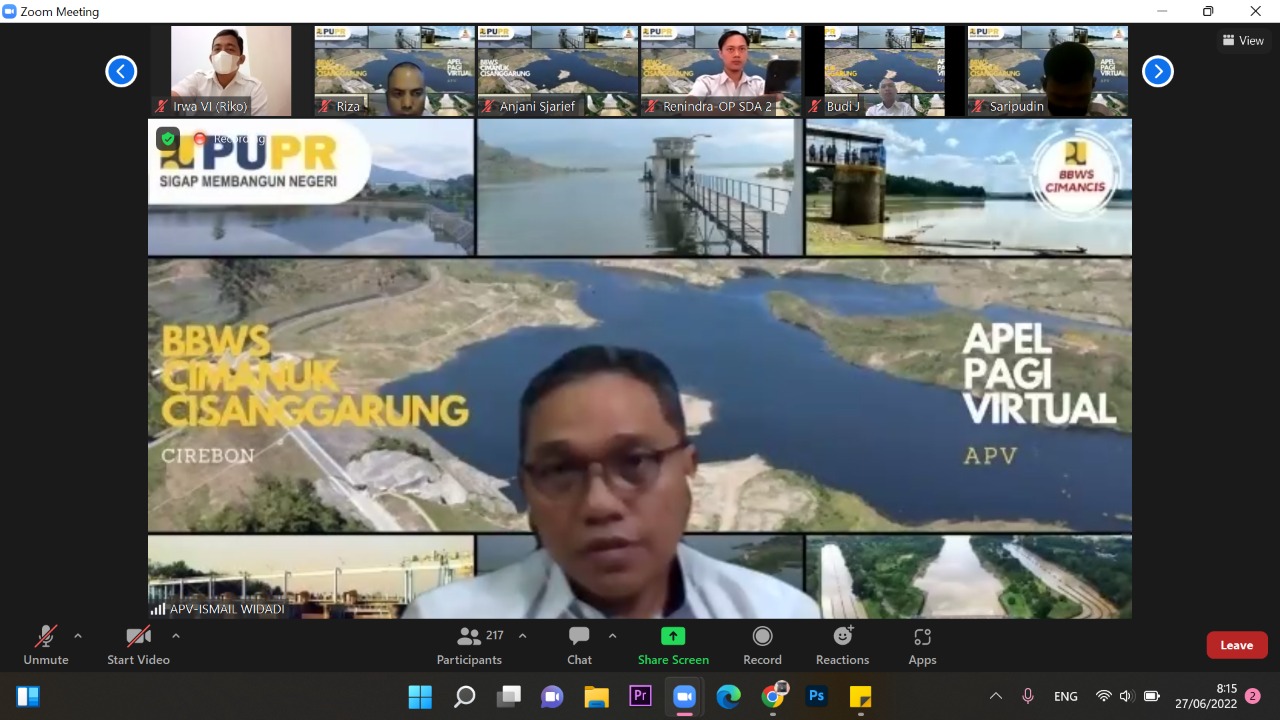The image size is (1280, 720).
Task: Click the Record button
Action: 762,645
